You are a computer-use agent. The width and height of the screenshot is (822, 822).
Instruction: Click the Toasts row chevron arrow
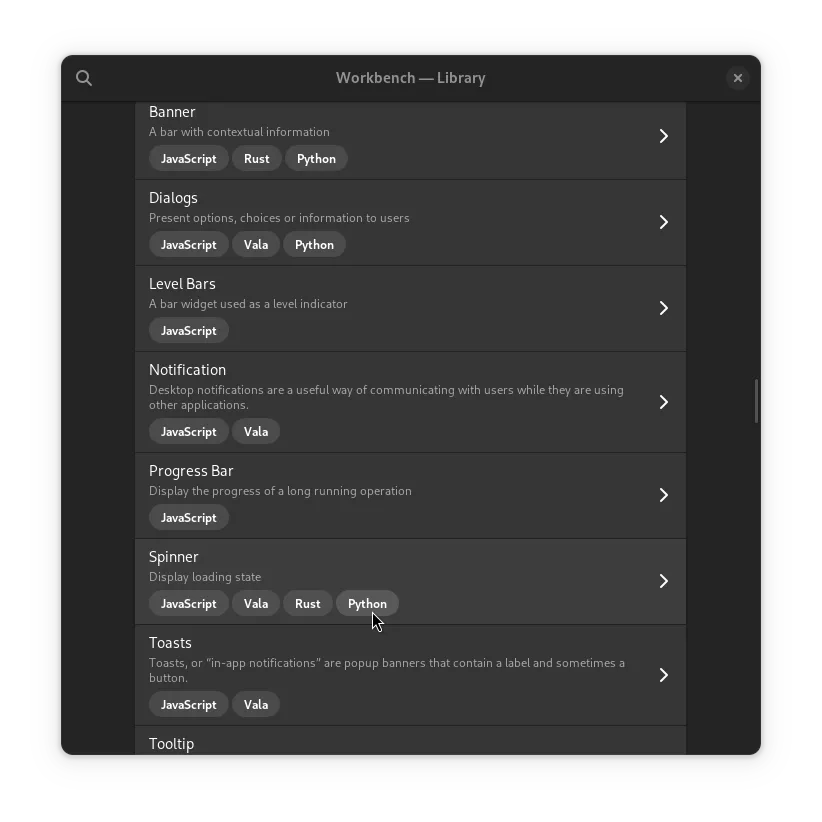click(663, 675)
